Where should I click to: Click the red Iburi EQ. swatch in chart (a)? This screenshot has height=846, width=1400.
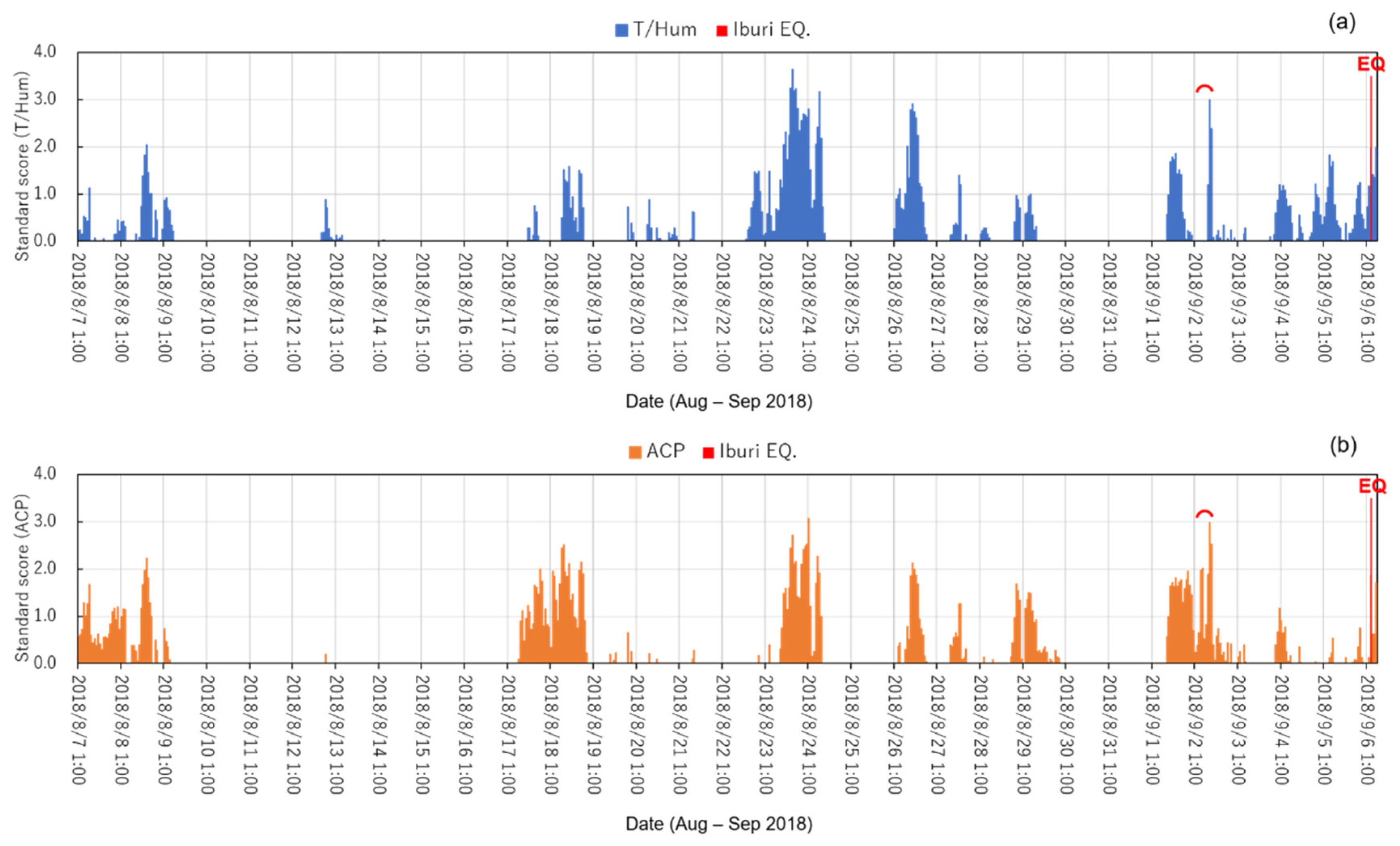coord(721,31)
